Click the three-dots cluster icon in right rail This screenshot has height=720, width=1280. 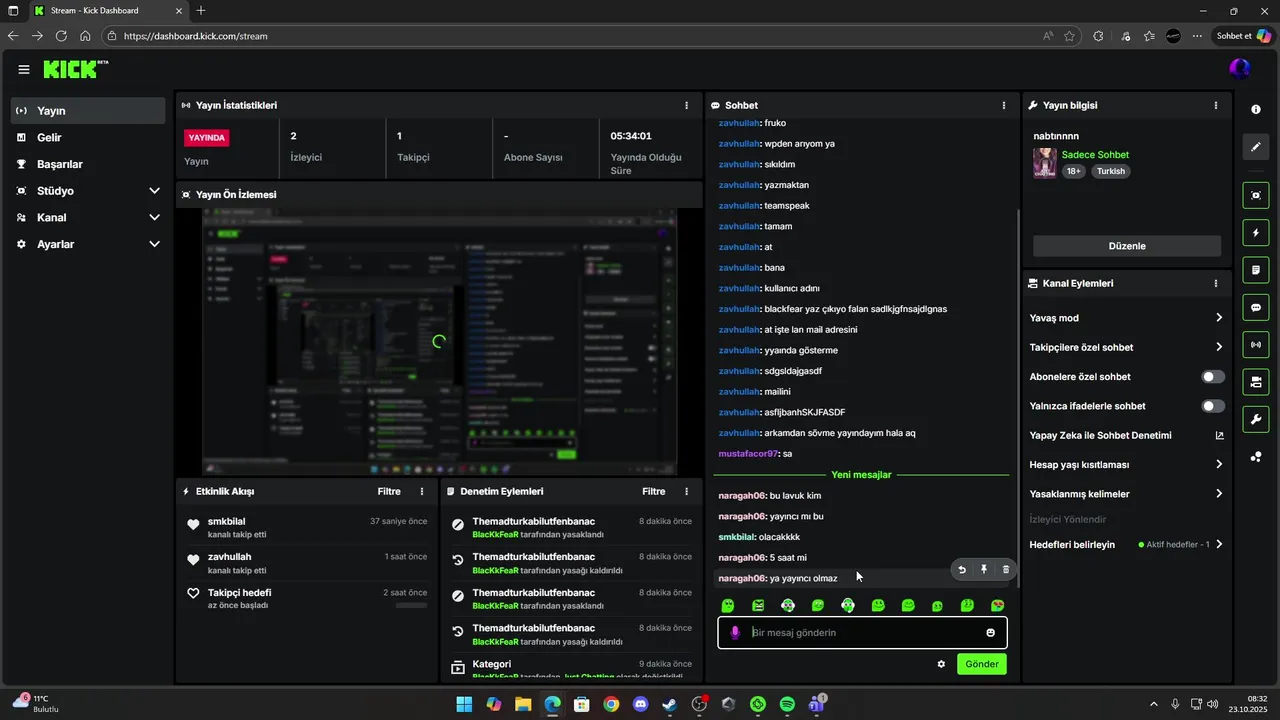click(1256, 457)
